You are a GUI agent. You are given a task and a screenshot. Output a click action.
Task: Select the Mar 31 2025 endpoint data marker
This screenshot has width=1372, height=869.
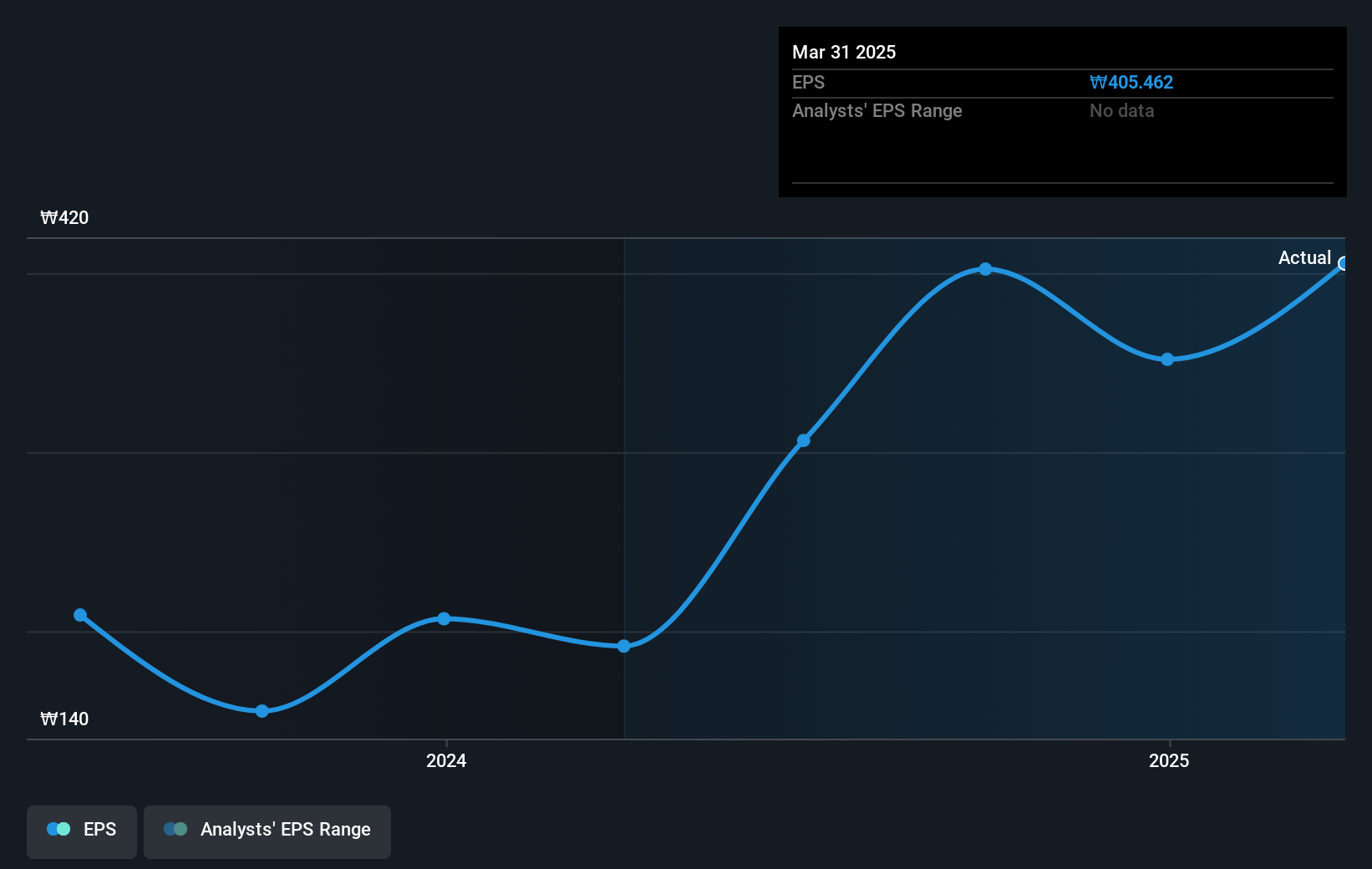click(1344, 264)
